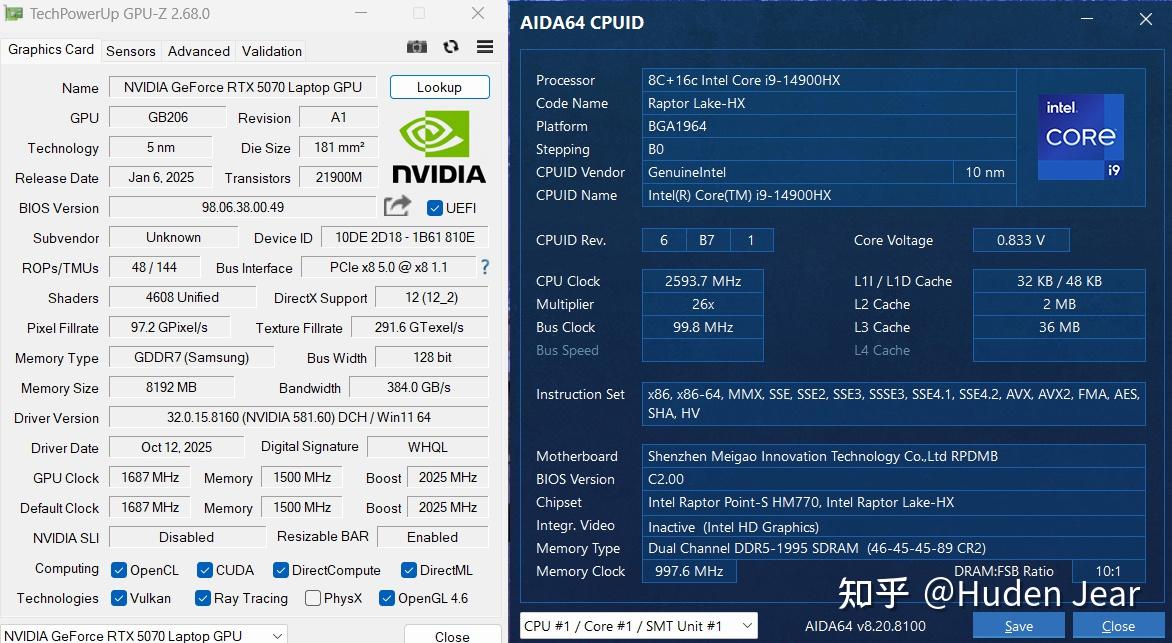
Task: Switch to the Graphics Card tab
Action: 51,49
